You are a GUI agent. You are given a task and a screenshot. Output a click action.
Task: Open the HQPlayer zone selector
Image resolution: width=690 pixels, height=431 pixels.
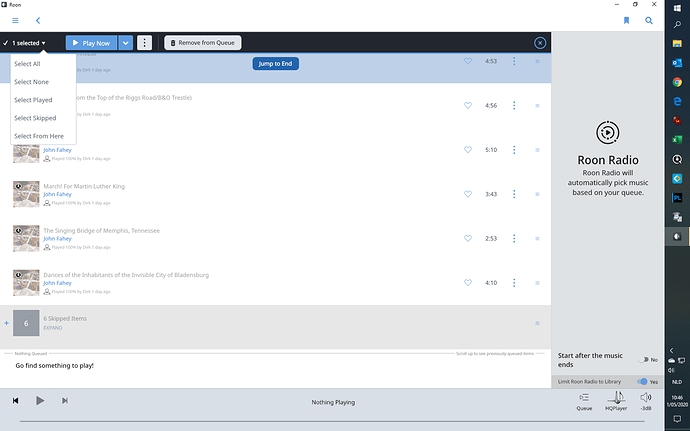(x=616, y=402)
